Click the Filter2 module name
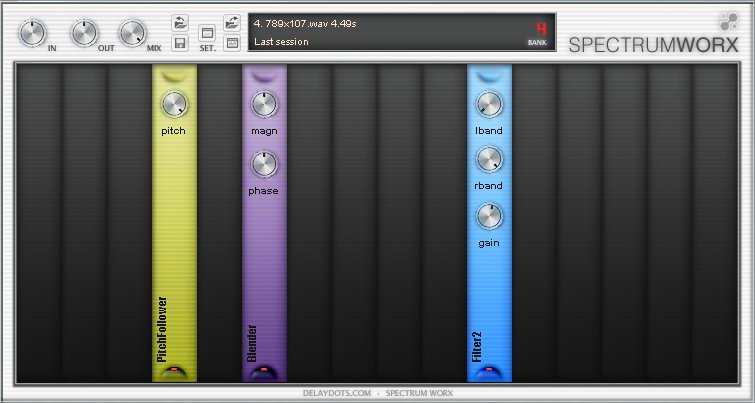The height and width of the screenshot is (403, 755). coord(477,347)
